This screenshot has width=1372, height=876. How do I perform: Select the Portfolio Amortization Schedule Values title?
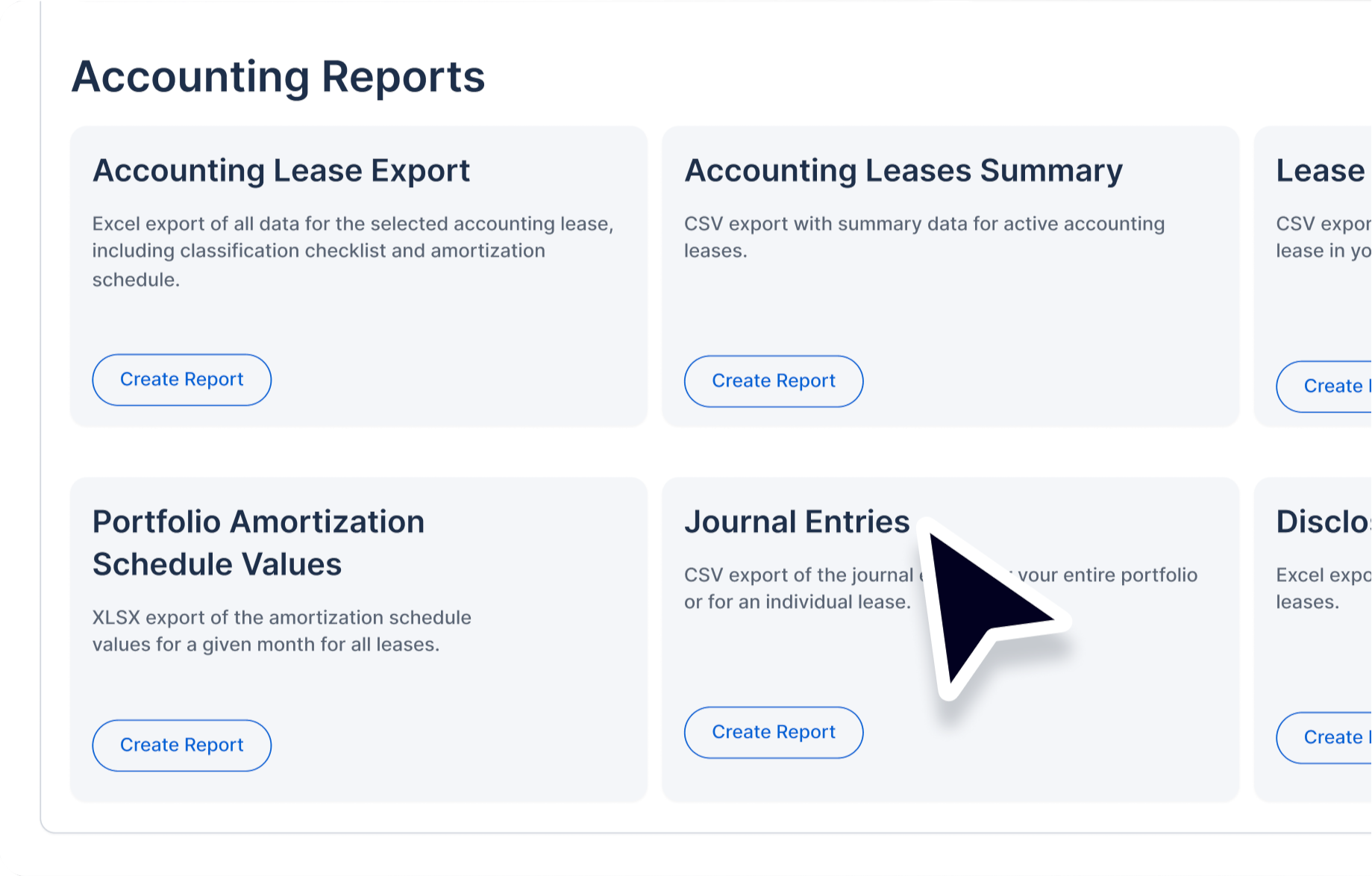click(x=258, y=543)
